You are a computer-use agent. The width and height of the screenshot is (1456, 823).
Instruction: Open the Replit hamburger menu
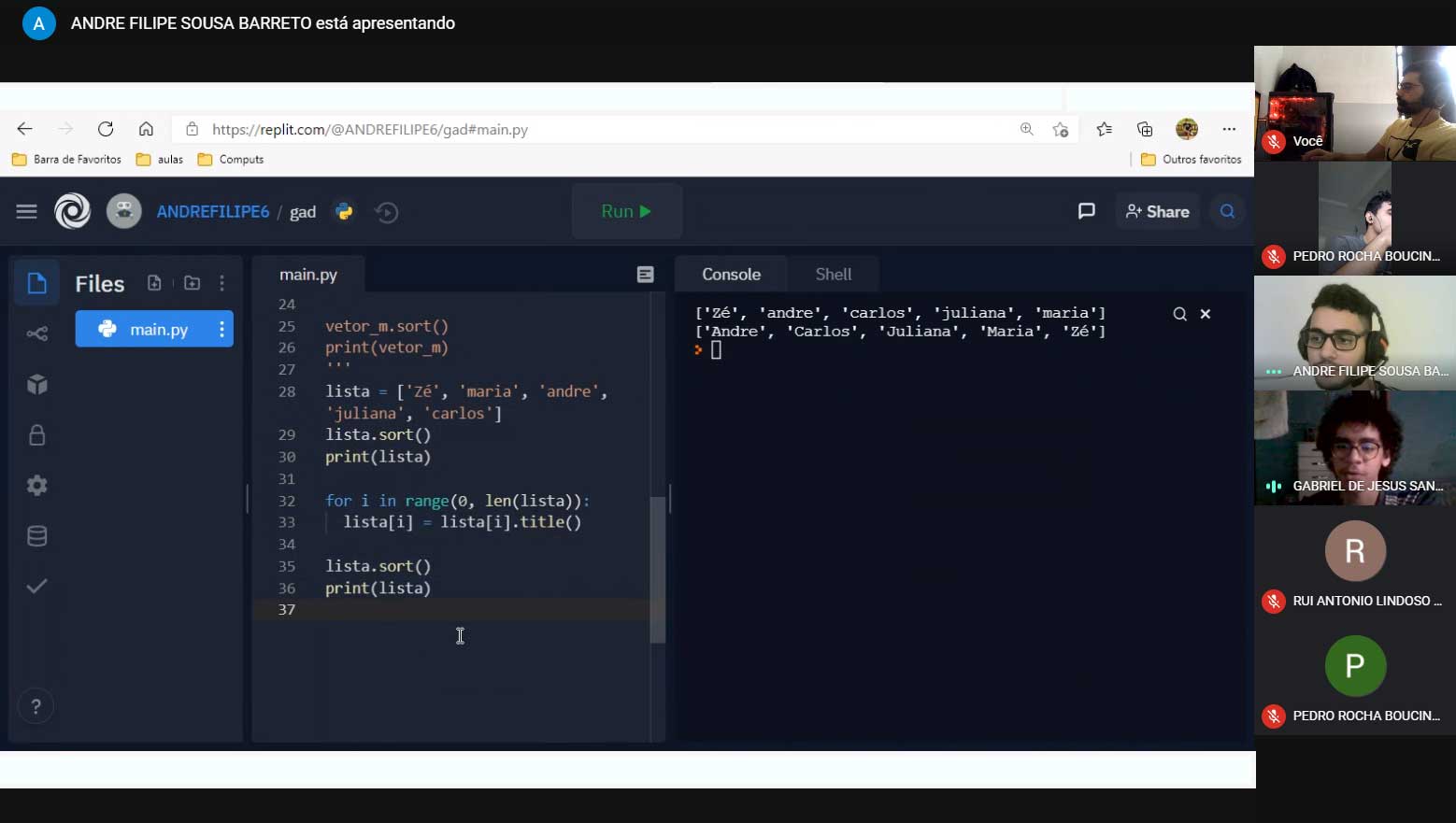pyautogui.click(x=26, y=212)
